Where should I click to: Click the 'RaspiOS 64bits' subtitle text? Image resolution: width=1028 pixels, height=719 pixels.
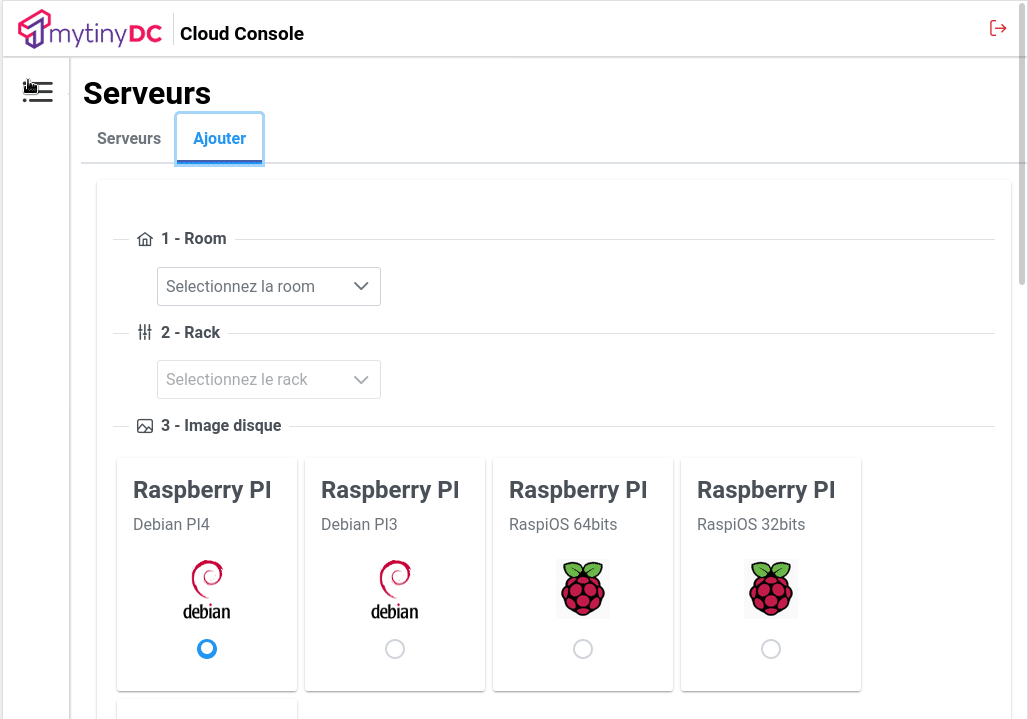(x=563, y=524)
